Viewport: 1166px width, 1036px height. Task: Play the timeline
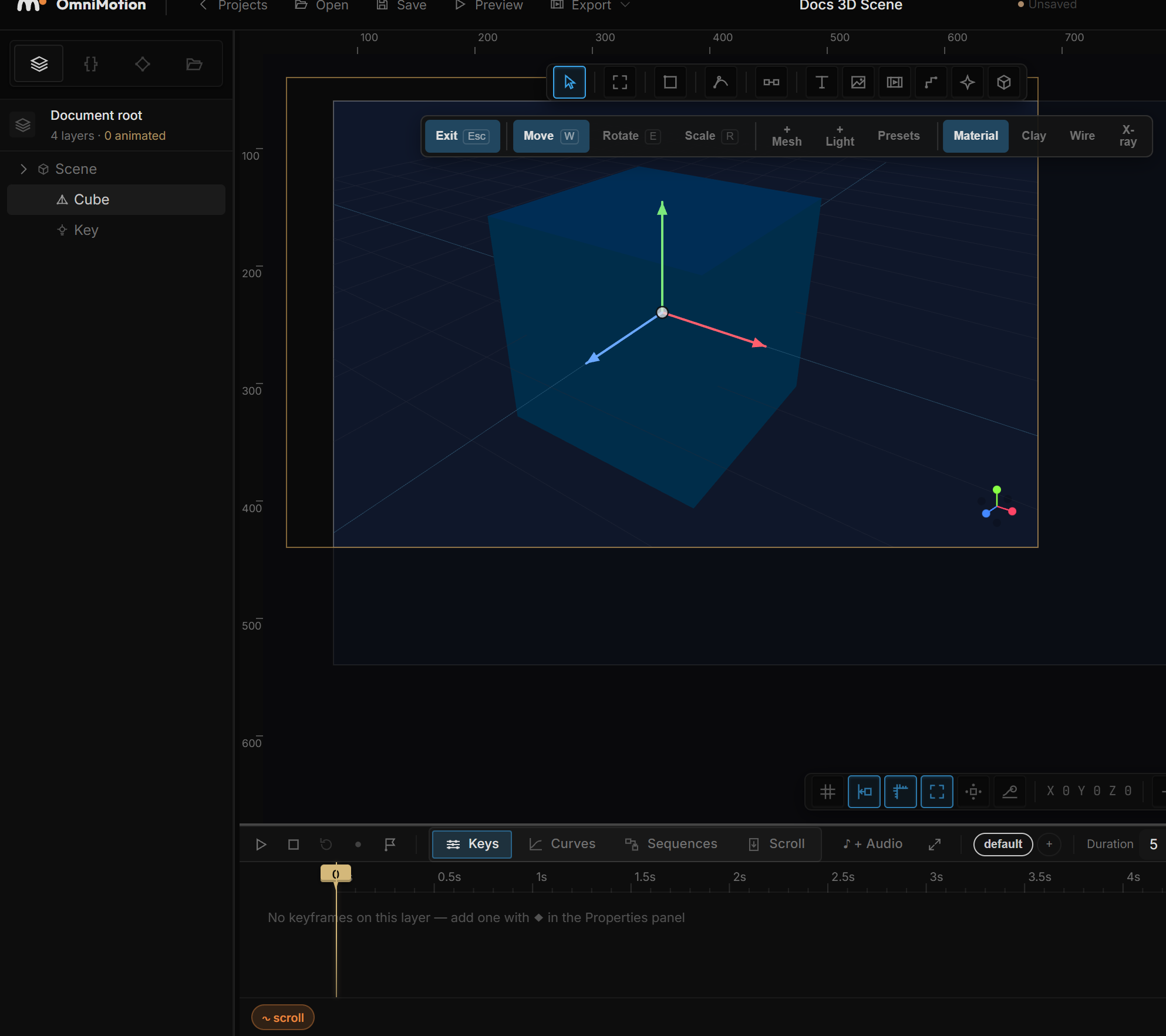pyautogui.click(x=261, y=845)
